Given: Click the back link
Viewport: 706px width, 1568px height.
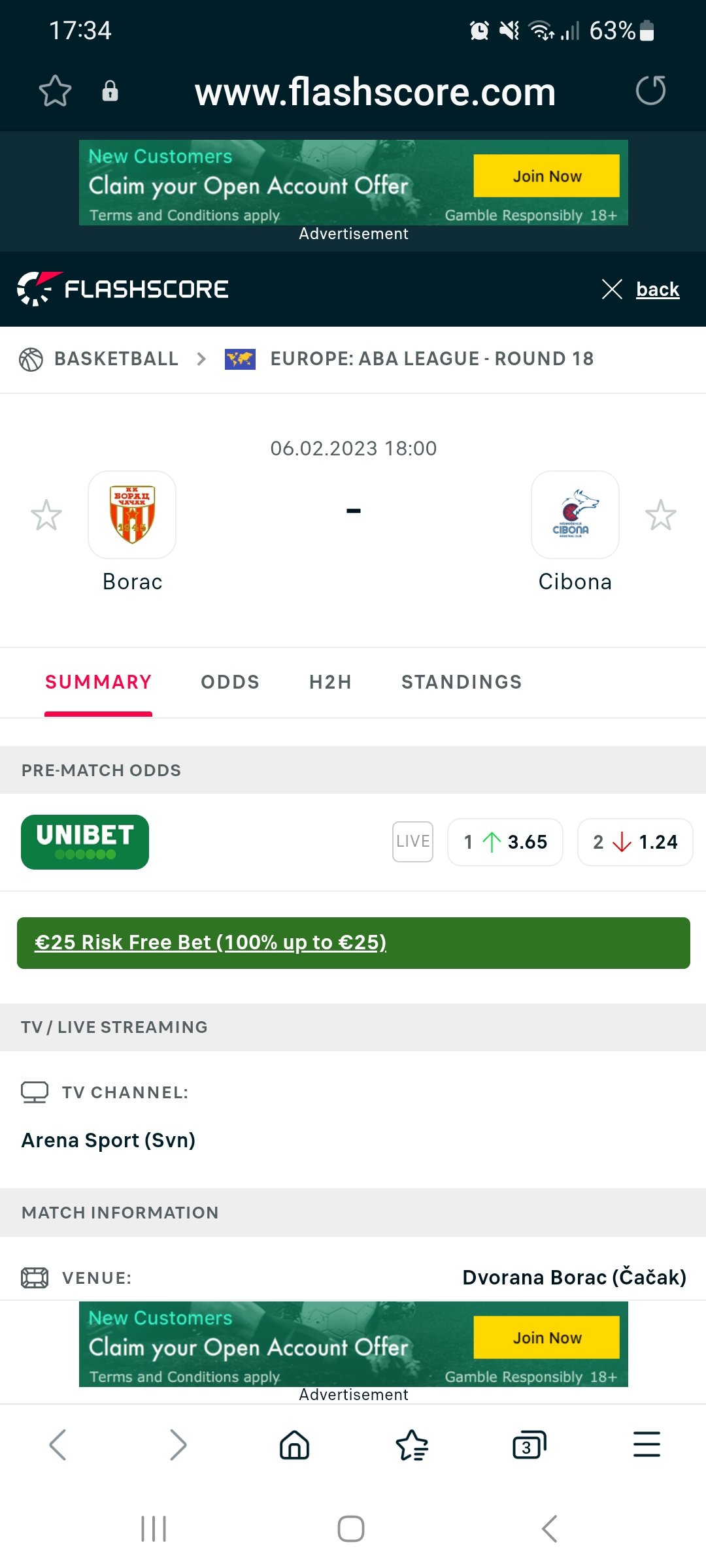Looking at the screenshot, I should pos(657,289).
